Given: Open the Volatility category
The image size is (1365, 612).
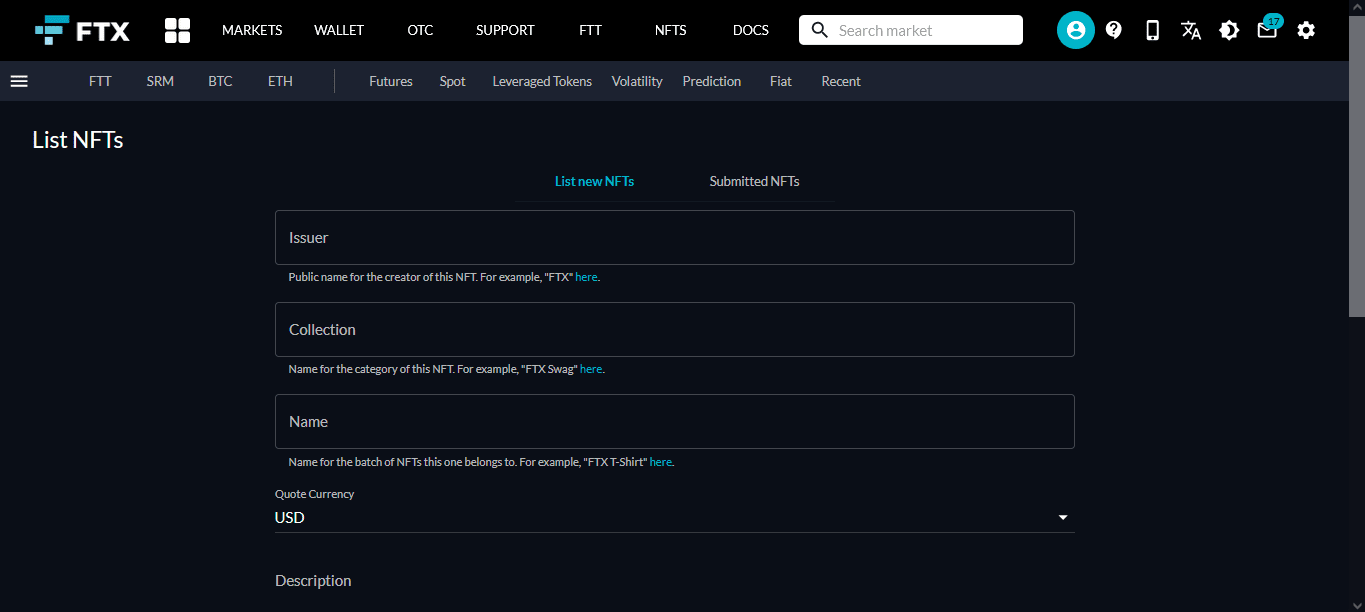Looking at the screenshot, I should (x=637, y=81).
